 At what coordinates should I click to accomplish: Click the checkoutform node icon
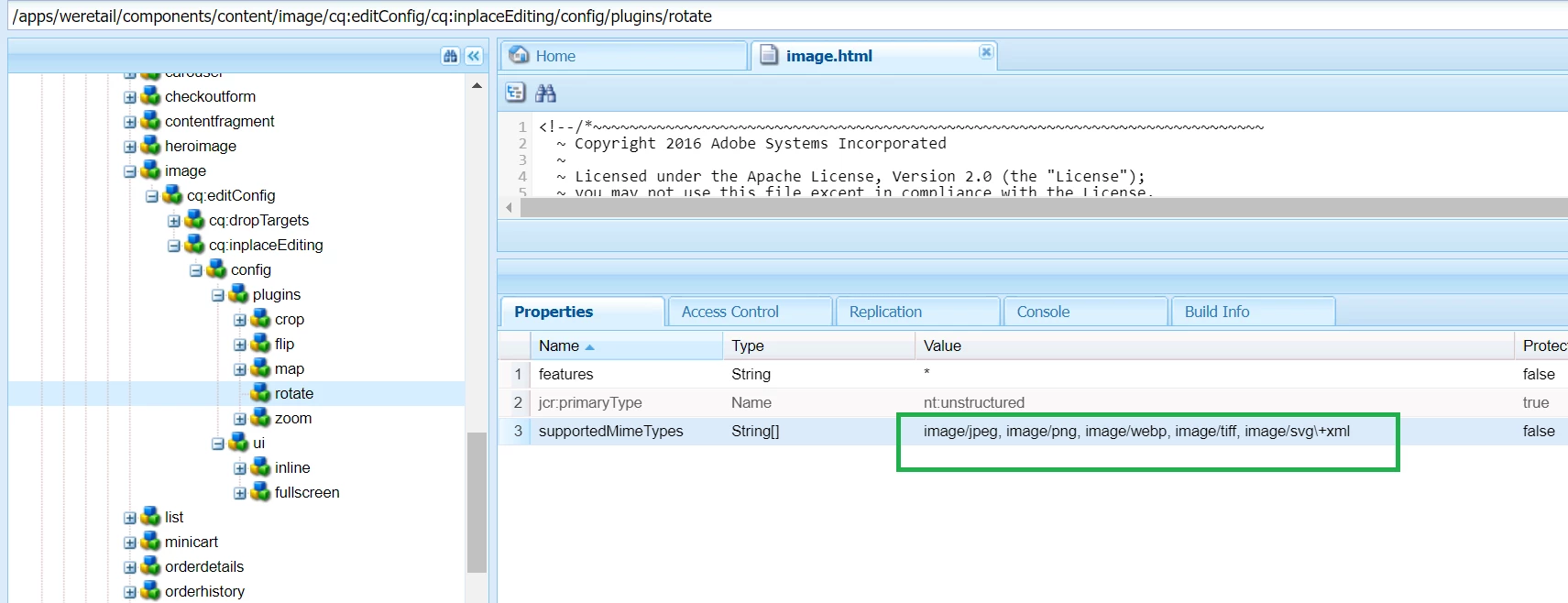click(151, 96)
